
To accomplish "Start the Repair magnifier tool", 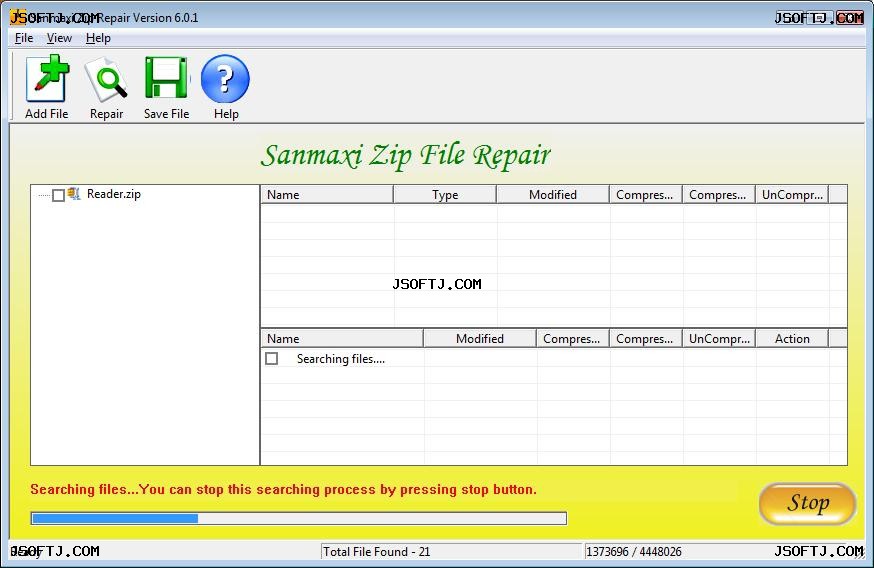I will coord(106,80).
